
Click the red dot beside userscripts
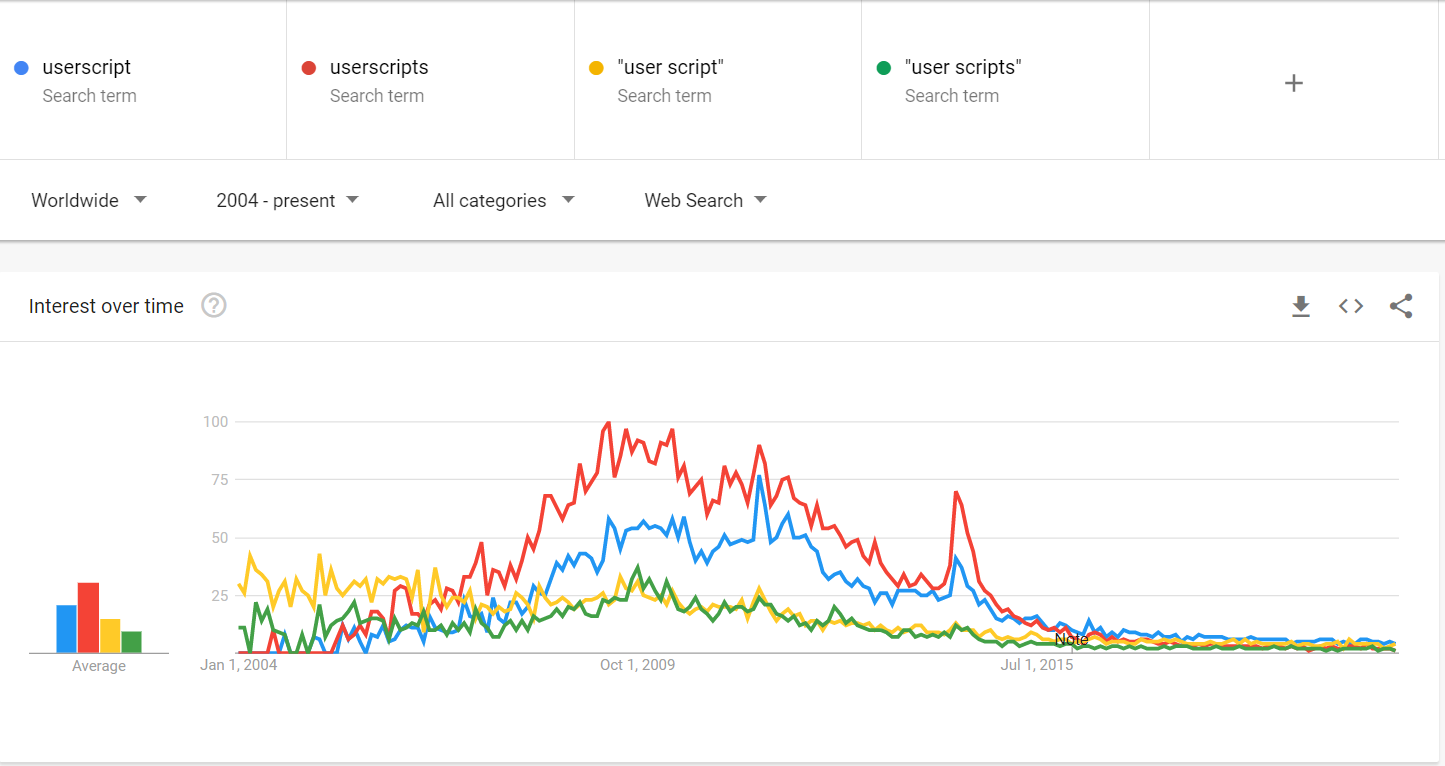309,68
